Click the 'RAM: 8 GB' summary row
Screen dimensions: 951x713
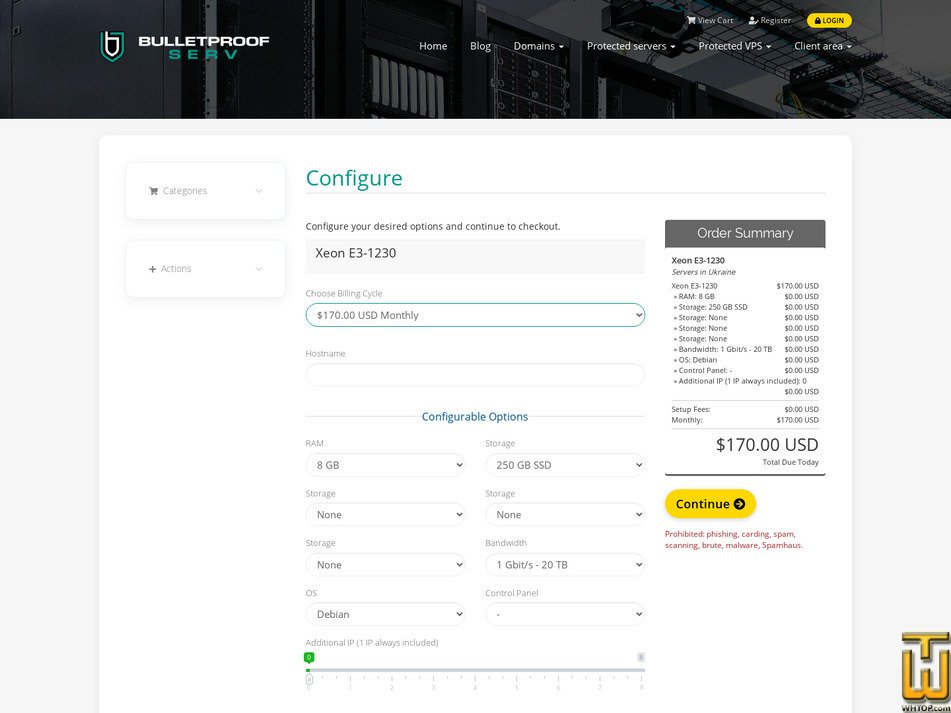[745, 296]
